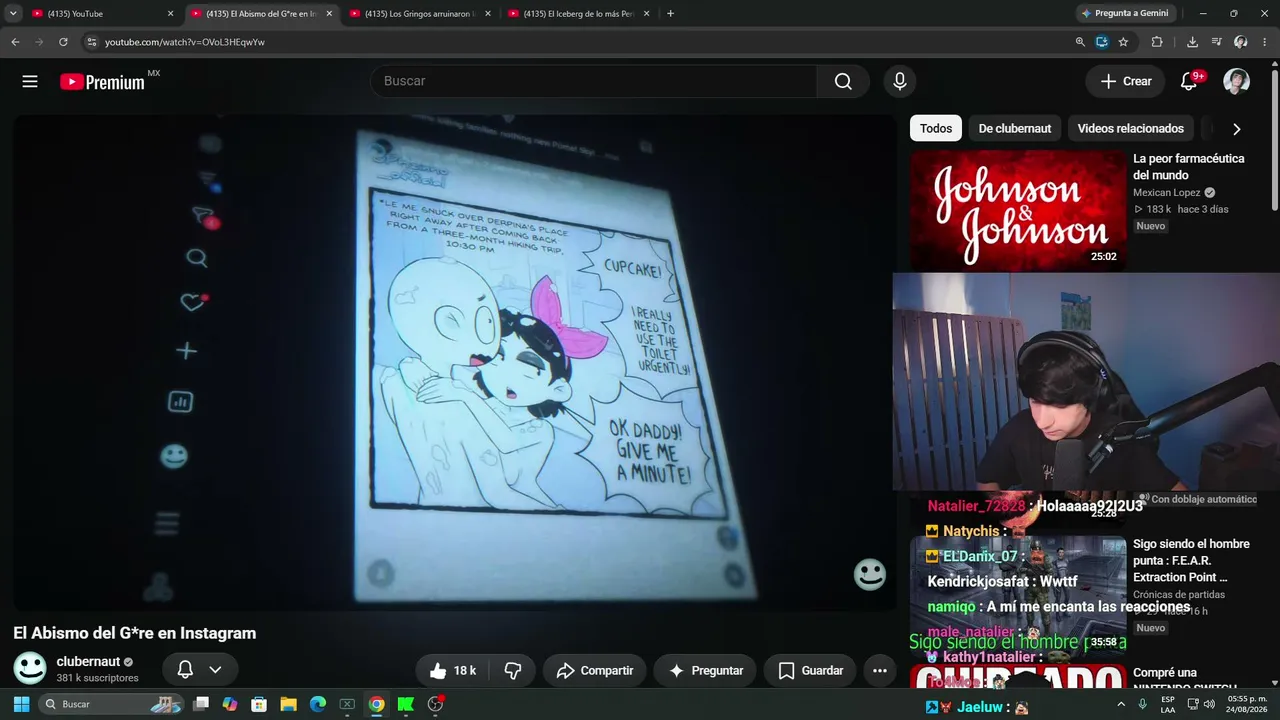Open the tab search dropdown arrow
Viewport: 1280px width, 720px height.
pyautogui.click(x=13, y=14)
